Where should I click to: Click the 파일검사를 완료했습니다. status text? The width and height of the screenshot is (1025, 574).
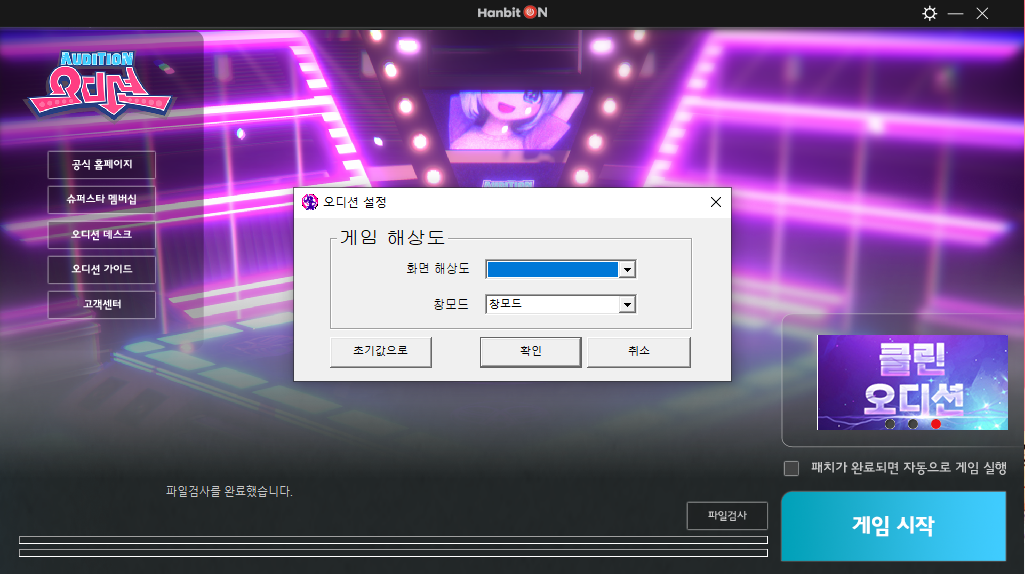point(229,491)
